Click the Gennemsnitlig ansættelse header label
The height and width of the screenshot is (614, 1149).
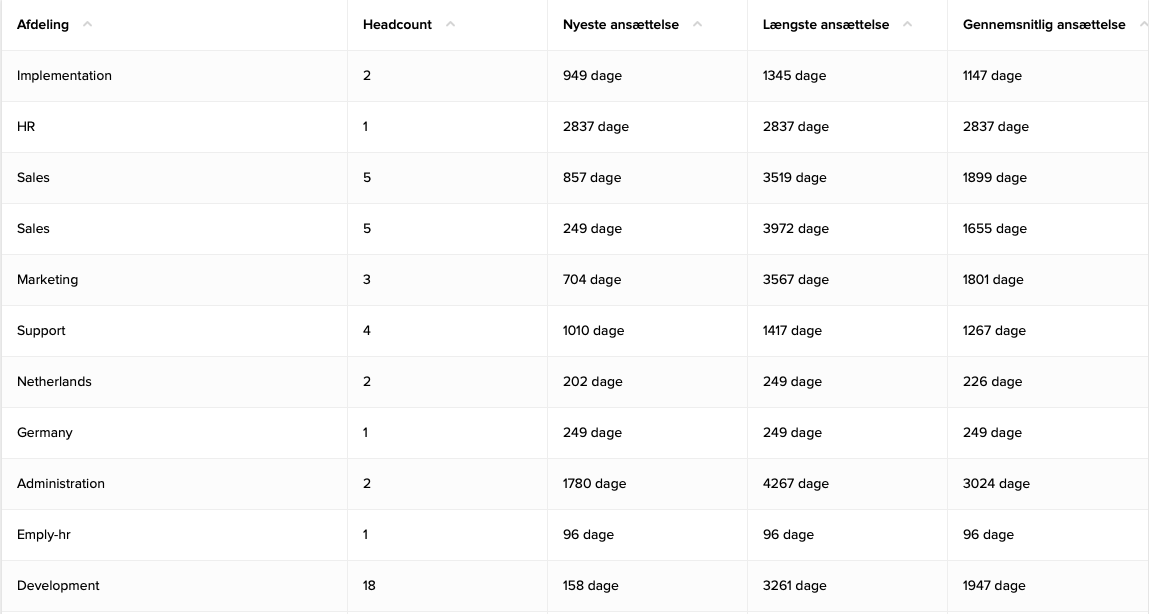[x=1043, y=25]
